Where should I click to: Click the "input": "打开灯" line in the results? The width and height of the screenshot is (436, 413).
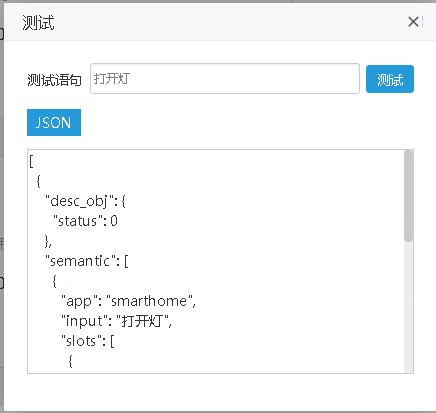[x=116, y=321]
